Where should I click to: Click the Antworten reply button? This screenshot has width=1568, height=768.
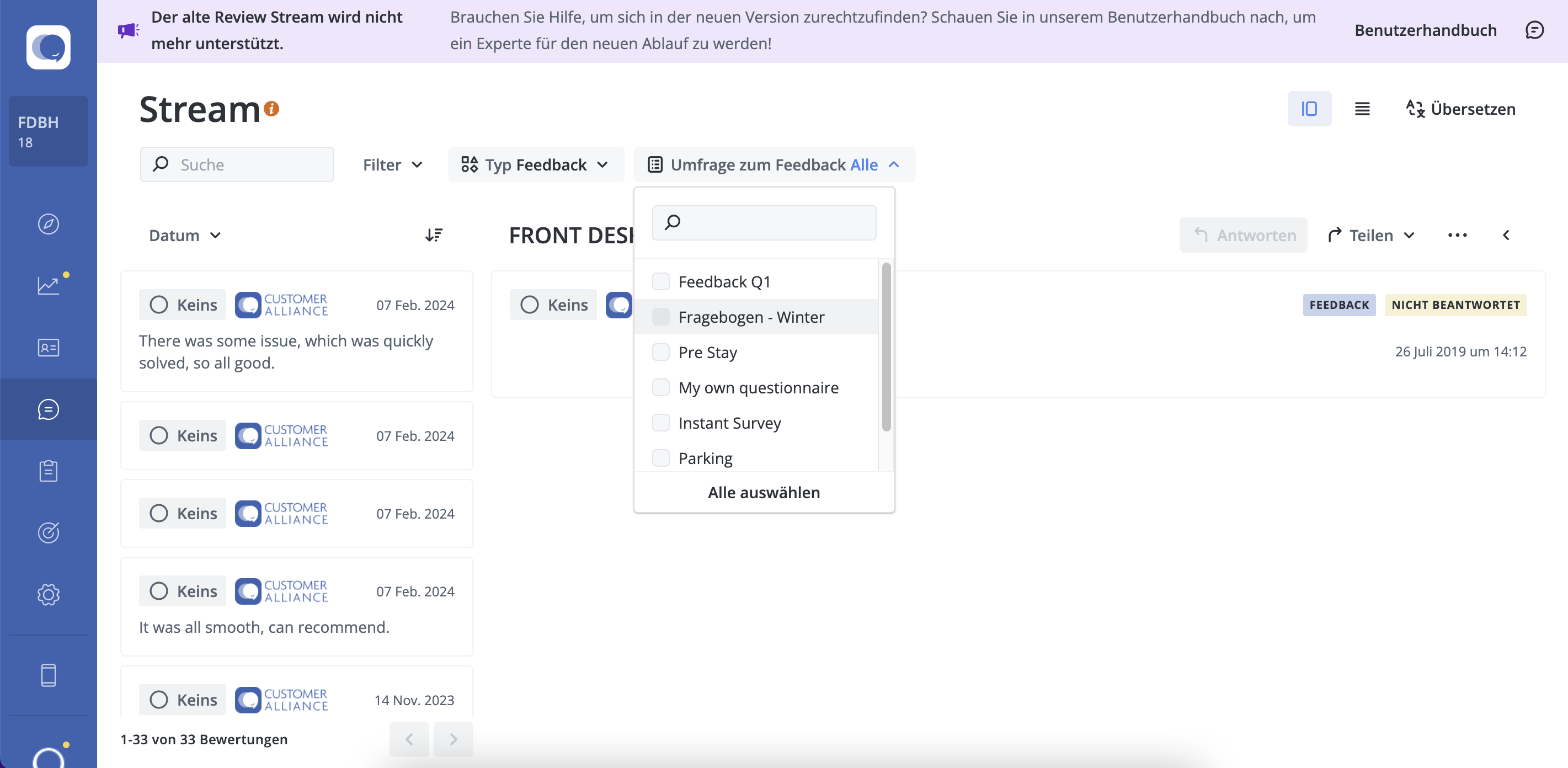click(x=1243, y=235)
